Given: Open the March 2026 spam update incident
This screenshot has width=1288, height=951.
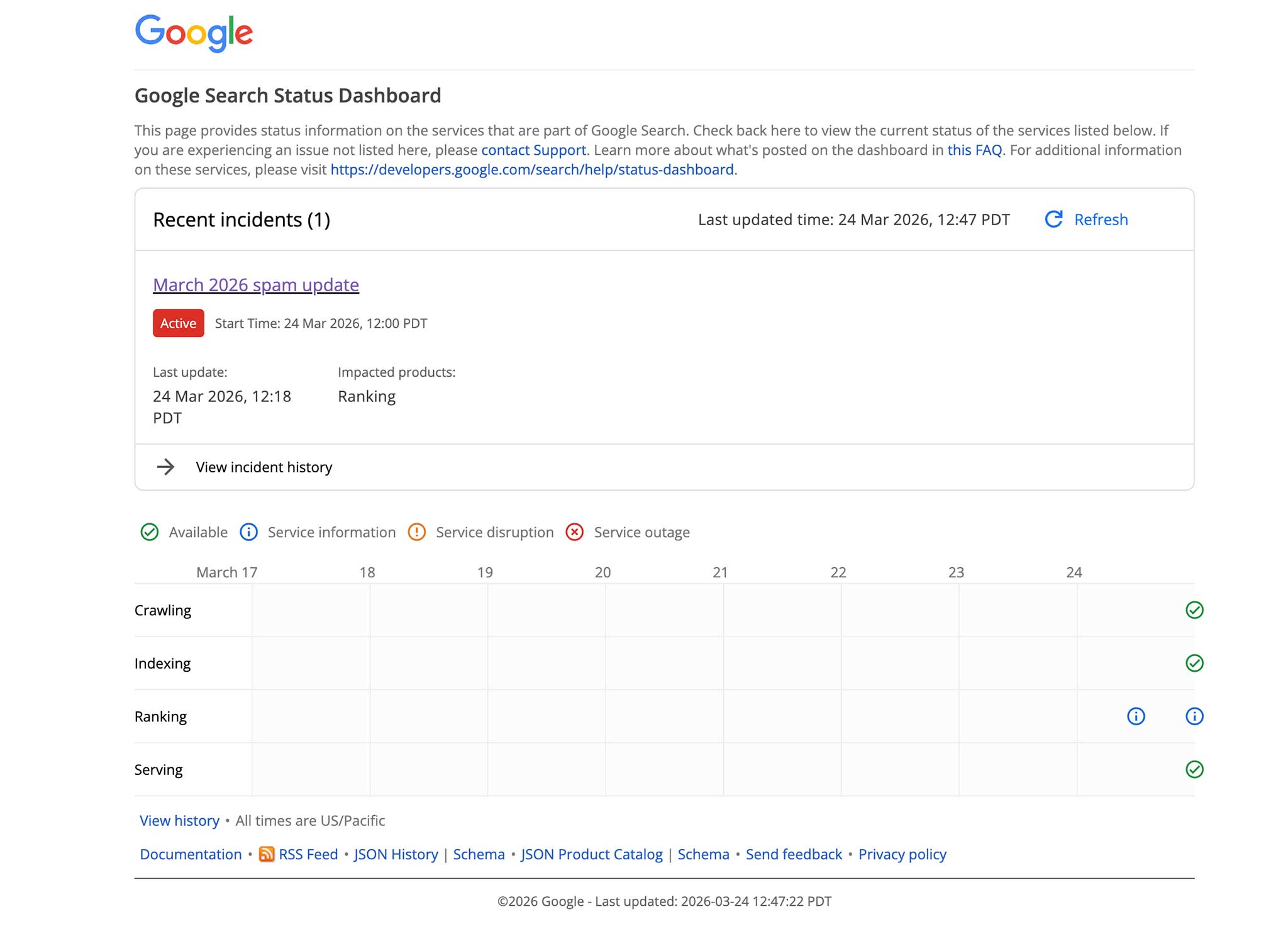Looking at the screenshot, I should [x=256, y=285].
